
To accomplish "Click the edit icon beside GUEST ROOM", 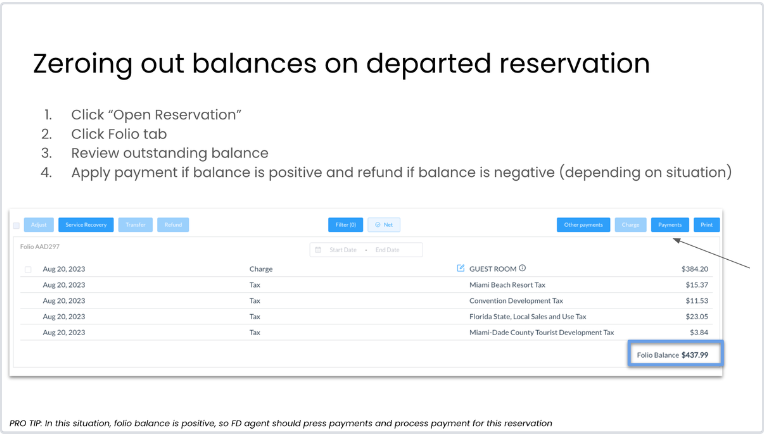I will point(460,268).
